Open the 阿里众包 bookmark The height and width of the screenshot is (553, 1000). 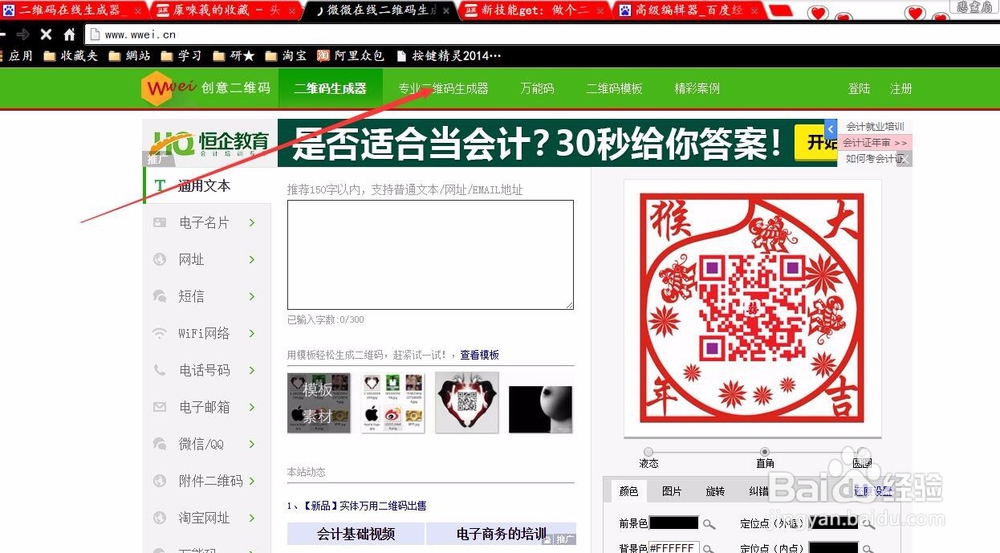(351, 56)
